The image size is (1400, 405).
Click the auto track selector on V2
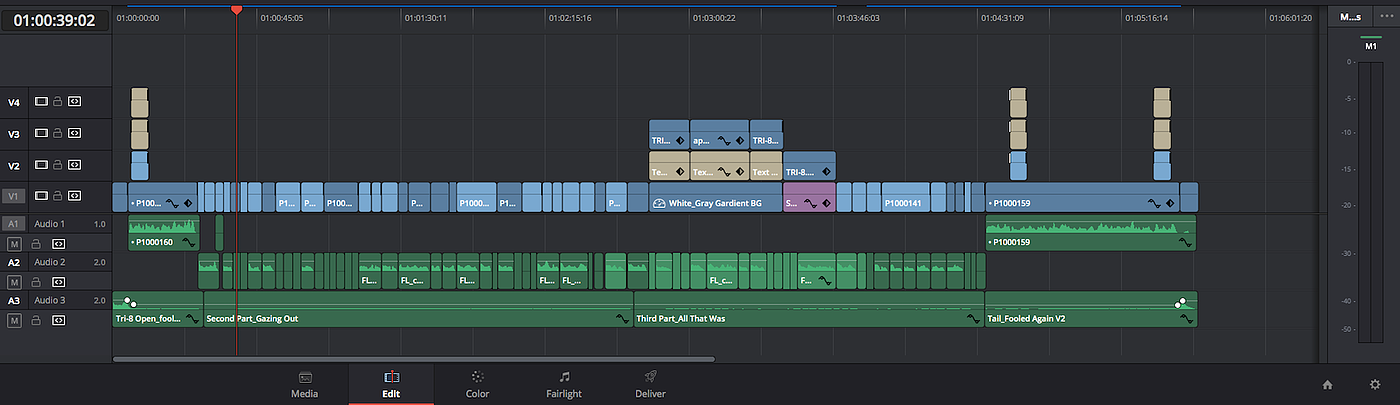pyautogui.click(x=74, y=165)
